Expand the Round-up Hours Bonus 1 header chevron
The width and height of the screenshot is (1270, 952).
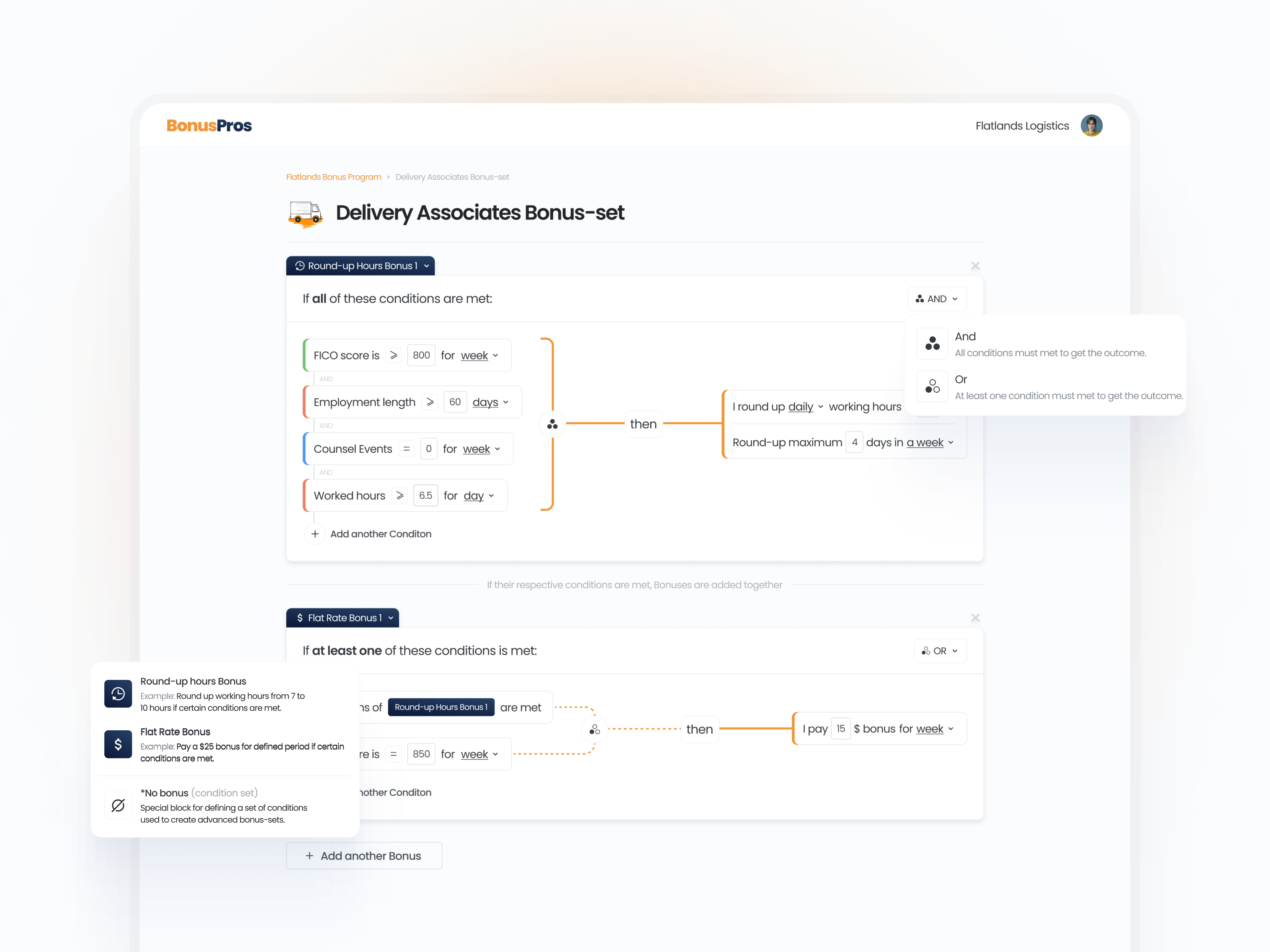coord(426,266)
